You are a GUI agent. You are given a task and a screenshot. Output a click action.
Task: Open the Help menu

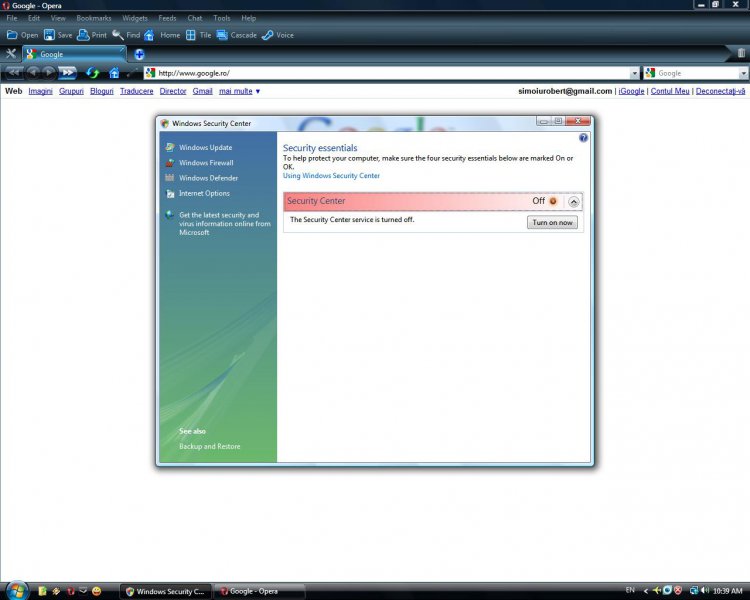point(248,18)
